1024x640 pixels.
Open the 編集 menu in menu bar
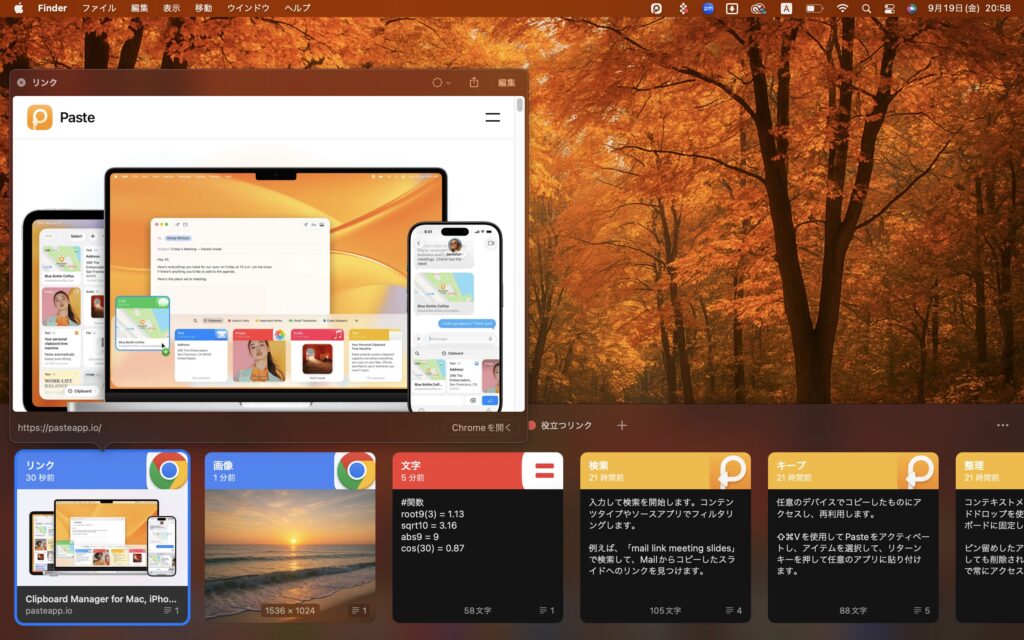coord(139,8)
